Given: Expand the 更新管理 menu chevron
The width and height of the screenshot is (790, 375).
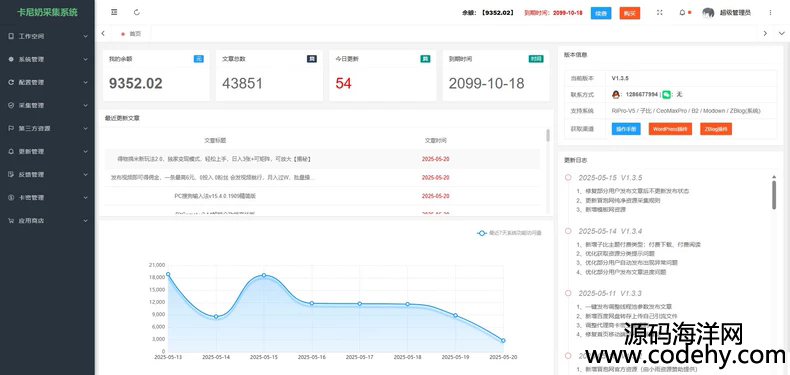Looking at the screenshot, I should tap(86, 151).
